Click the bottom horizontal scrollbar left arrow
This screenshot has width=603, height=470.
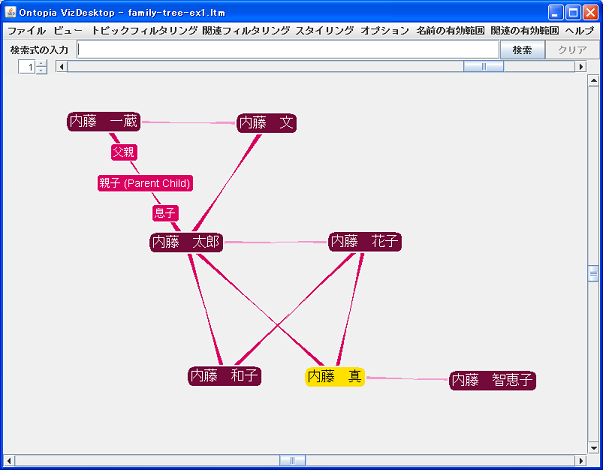[x=9, y=460]
